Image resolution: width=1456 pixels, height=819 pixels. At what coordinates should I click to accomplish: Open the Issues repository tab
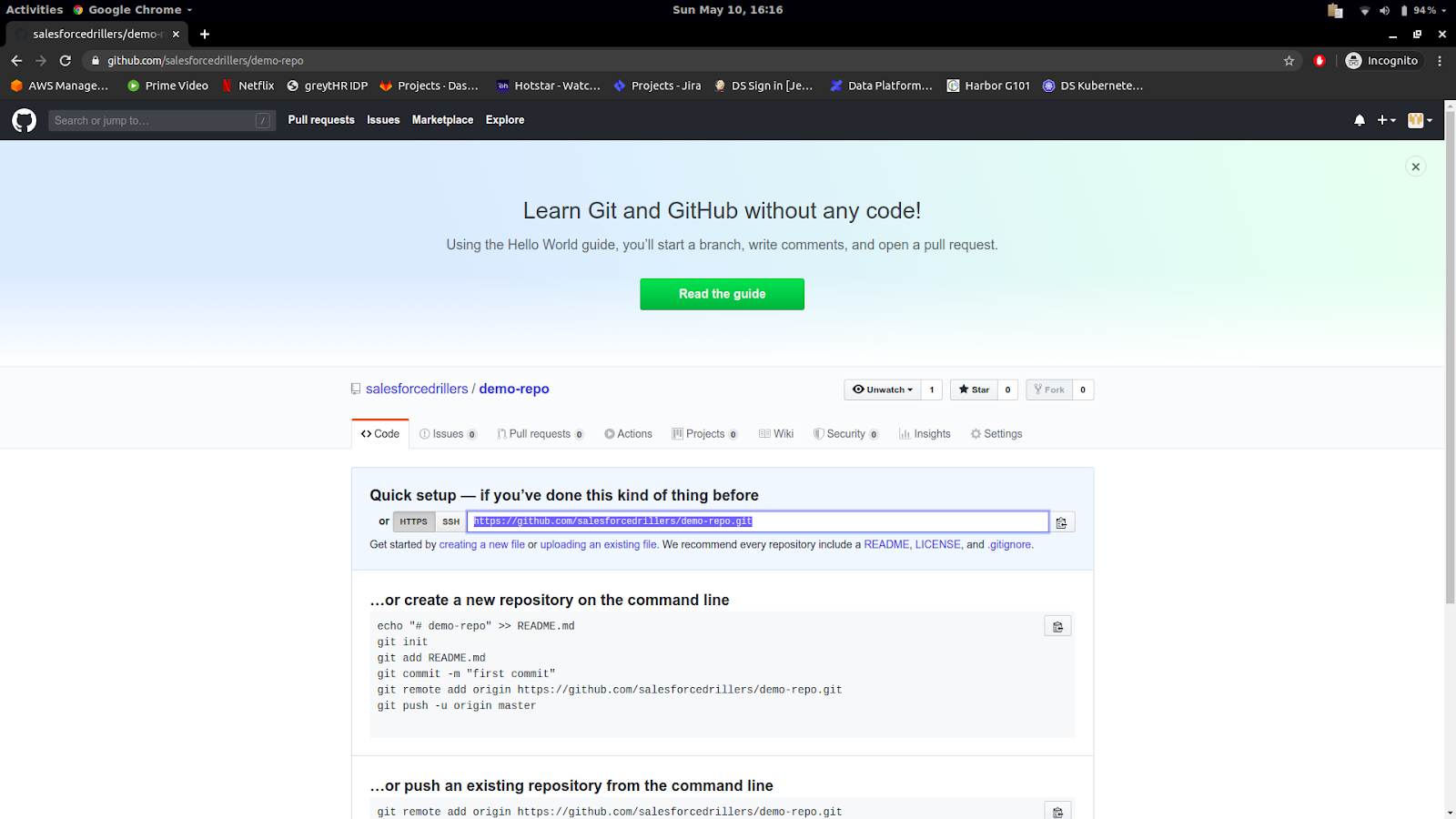(x=448, y=434)
